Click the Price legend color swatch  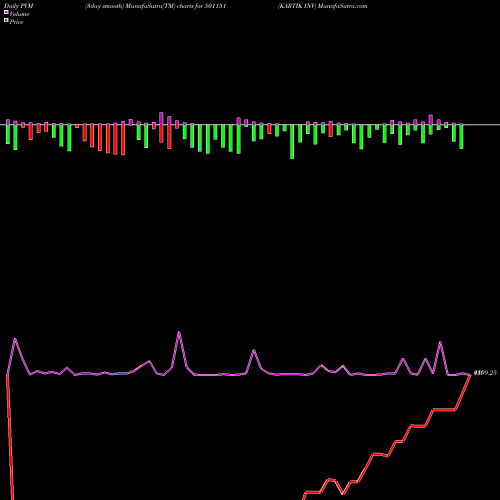pyautogui.click(x=6, y=21)
